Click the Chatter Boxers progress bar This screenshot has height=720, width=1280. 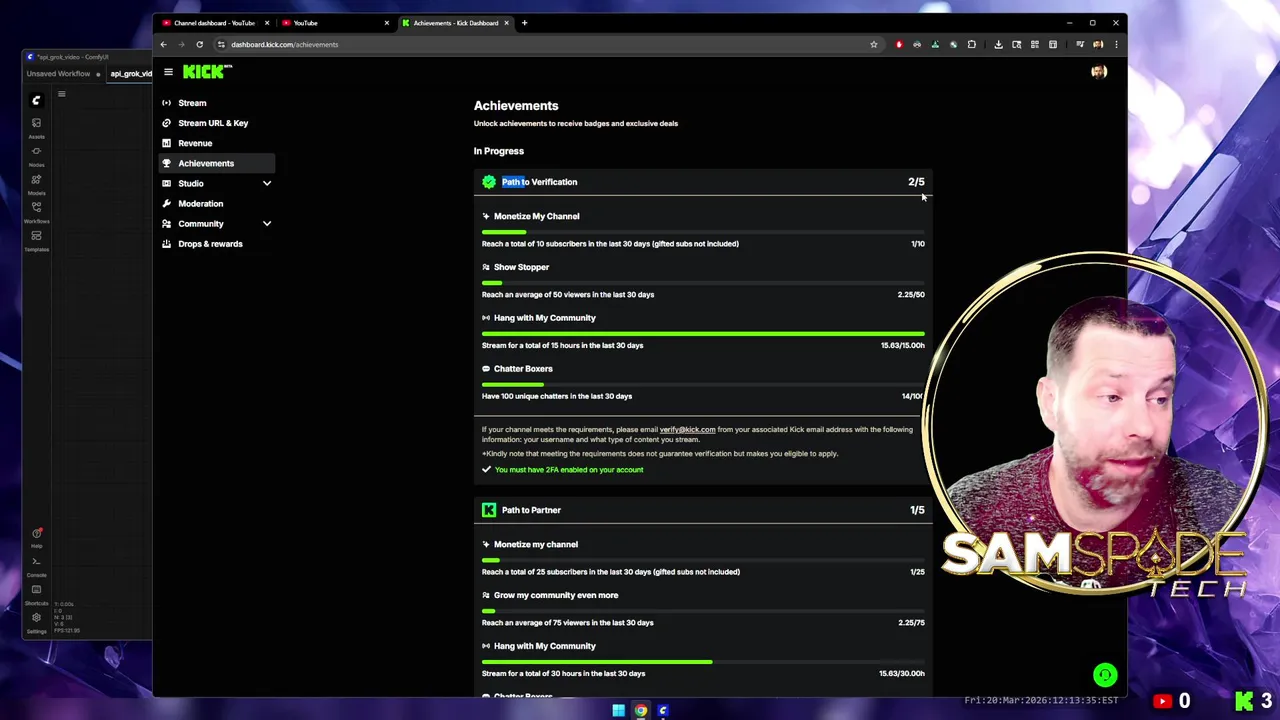[703, 384]
